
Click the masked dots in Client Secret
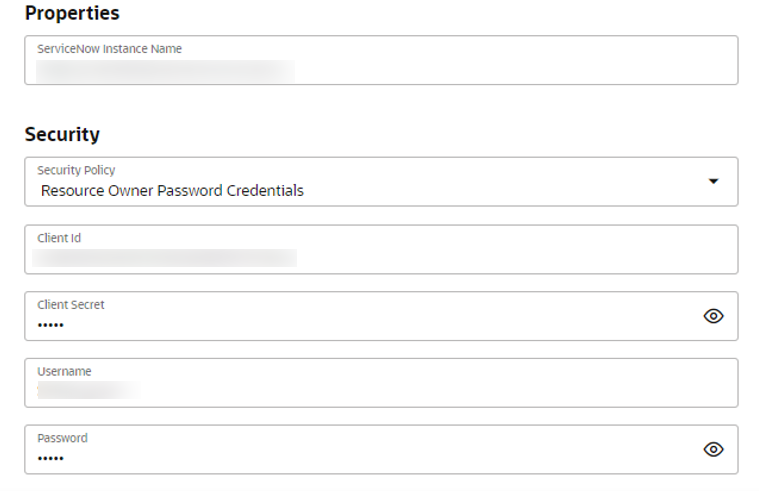[50, 324]
